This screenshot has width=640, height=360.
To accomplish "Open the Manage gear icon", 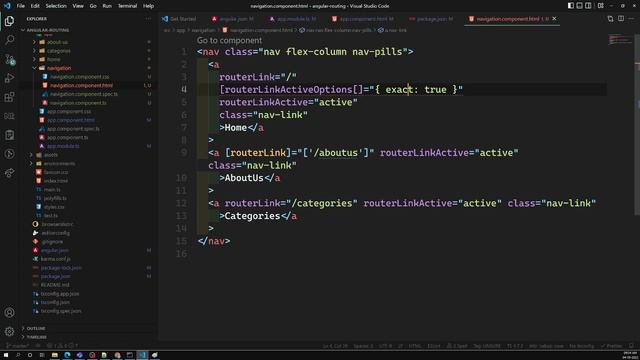I will 9,331.
